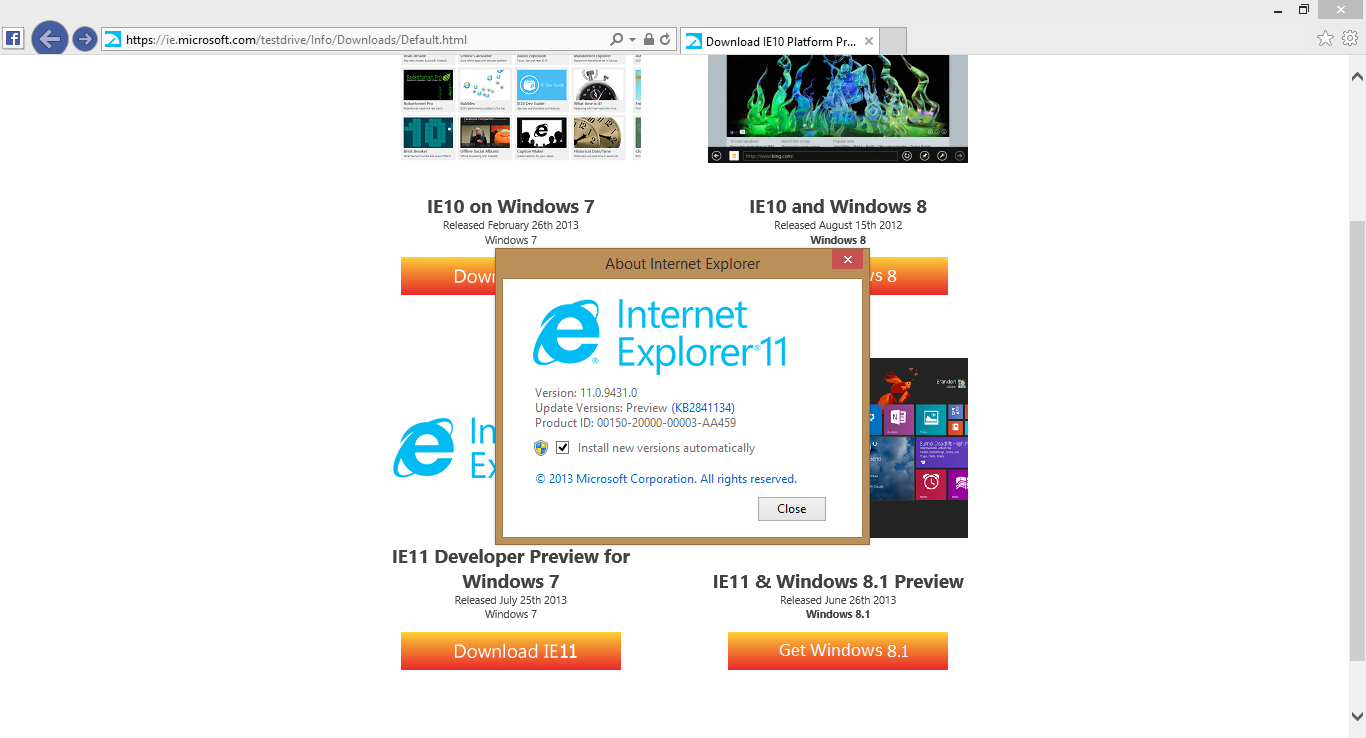This screenshot has height=738, width=1366.
Task: Go back to the previous page
Action: coord(49,39)
